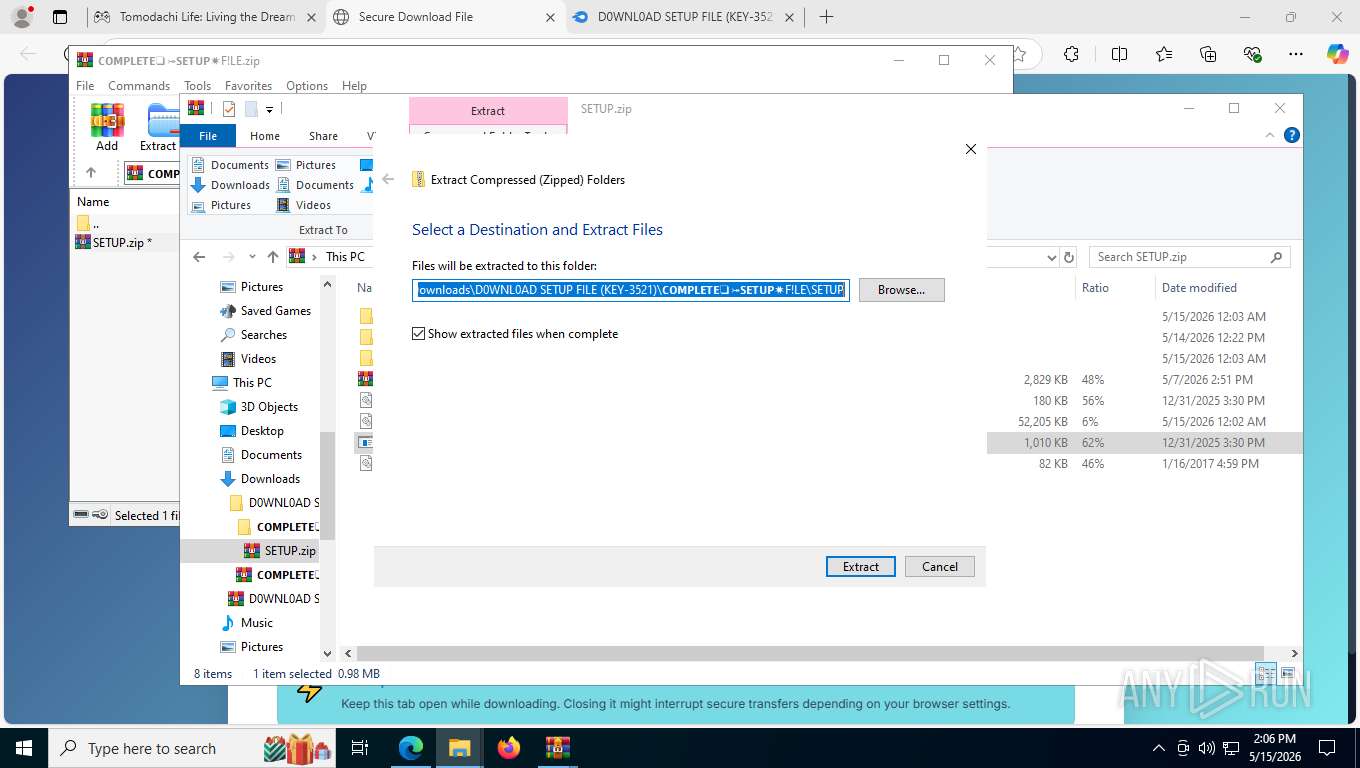
Task: Refresh the Explorer address bar
Action: point(1069,257)
